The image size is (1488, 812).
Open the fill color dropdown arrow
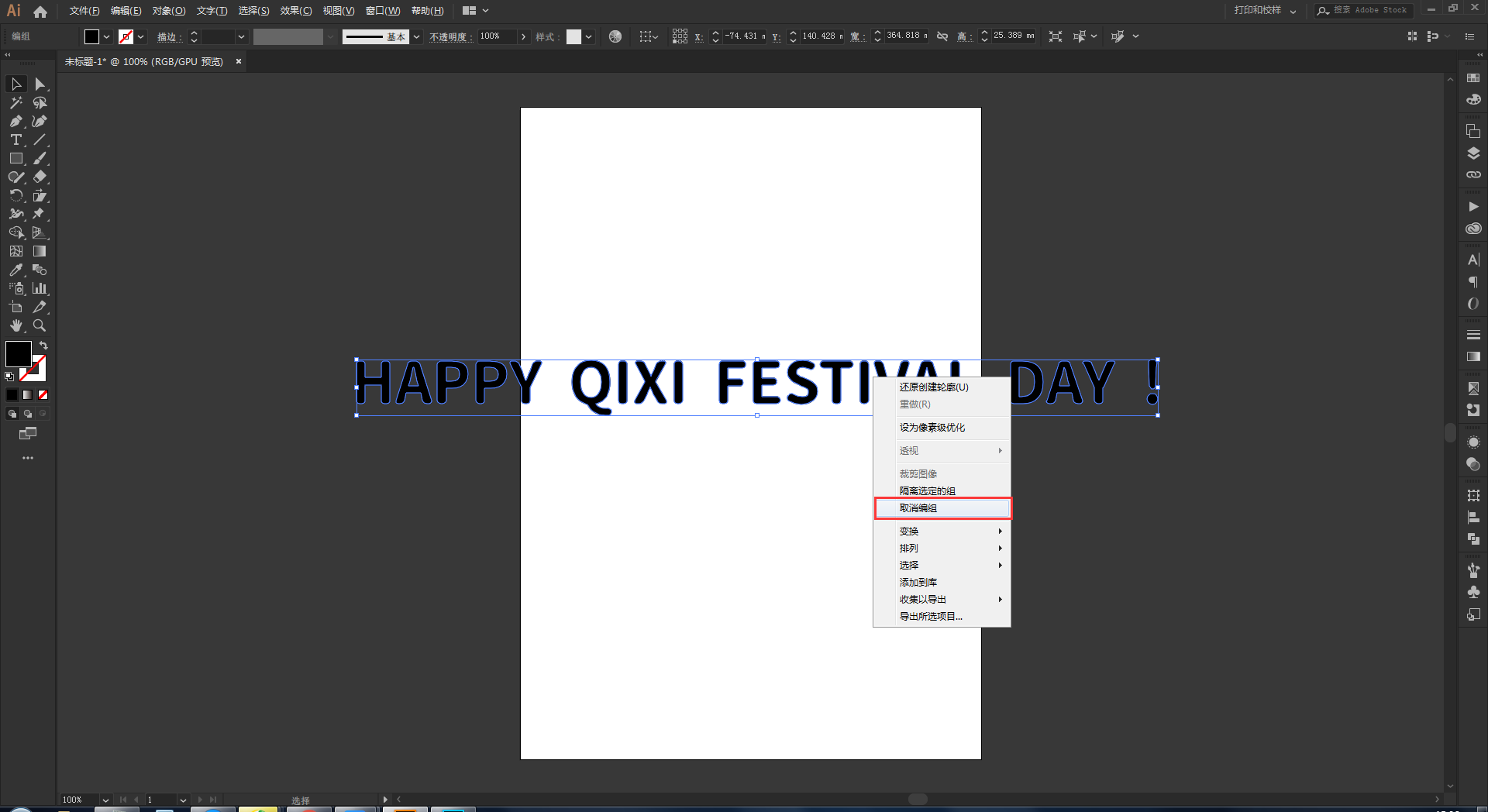tap(107, 36)
